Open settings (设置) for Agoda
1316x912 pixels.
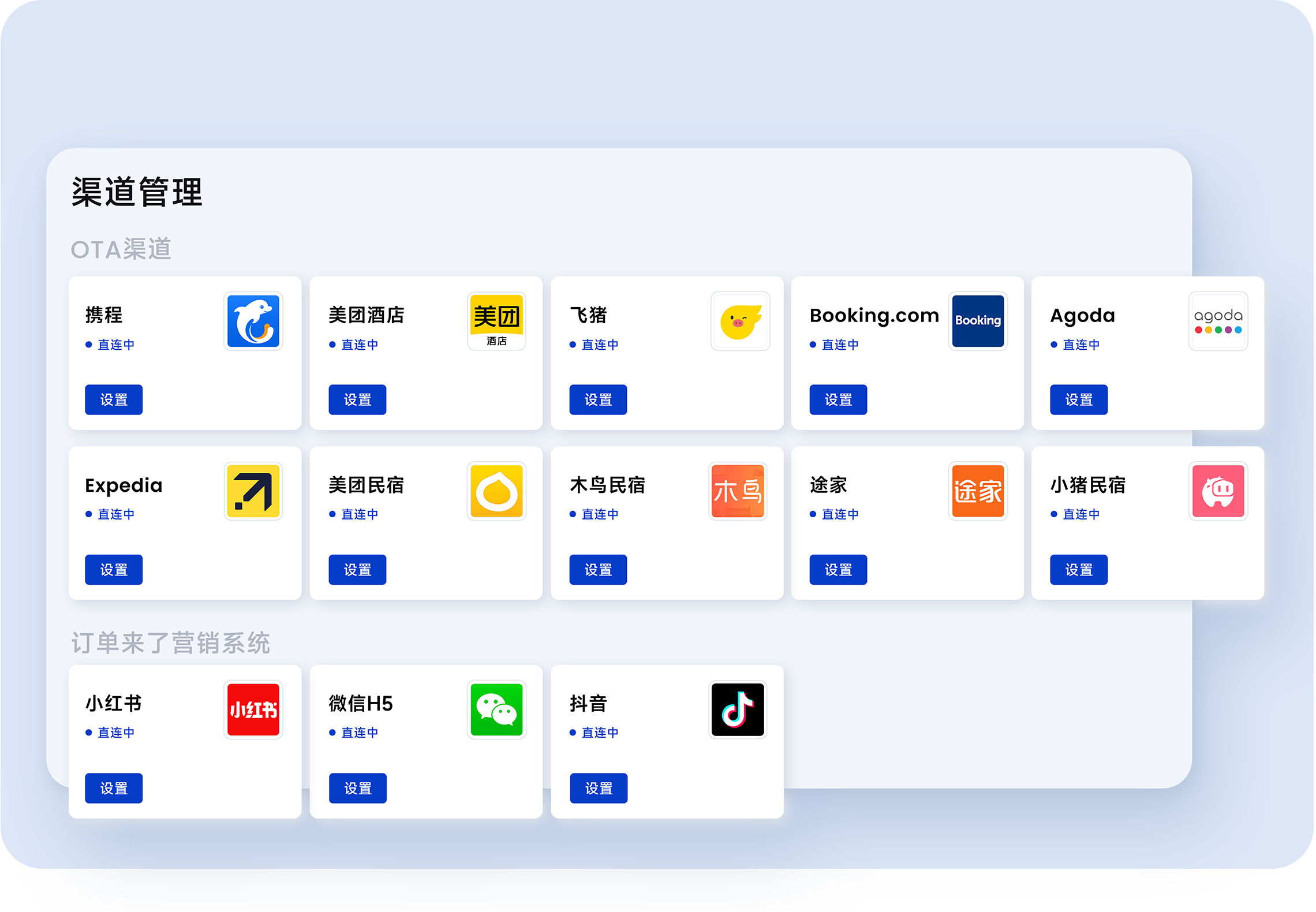coord(1079,399)
